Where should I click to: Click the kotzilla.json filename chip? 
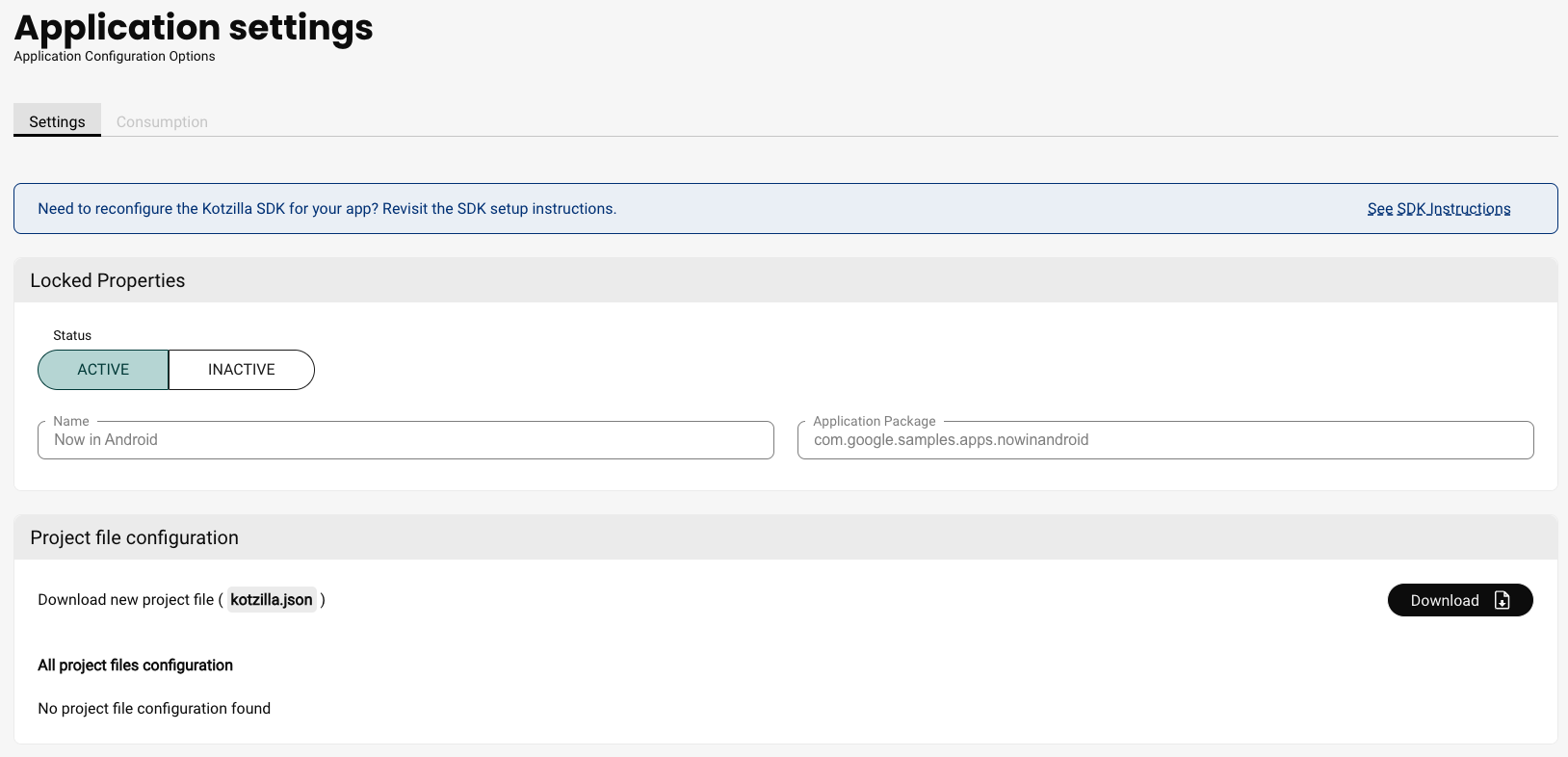coord(272,600)
